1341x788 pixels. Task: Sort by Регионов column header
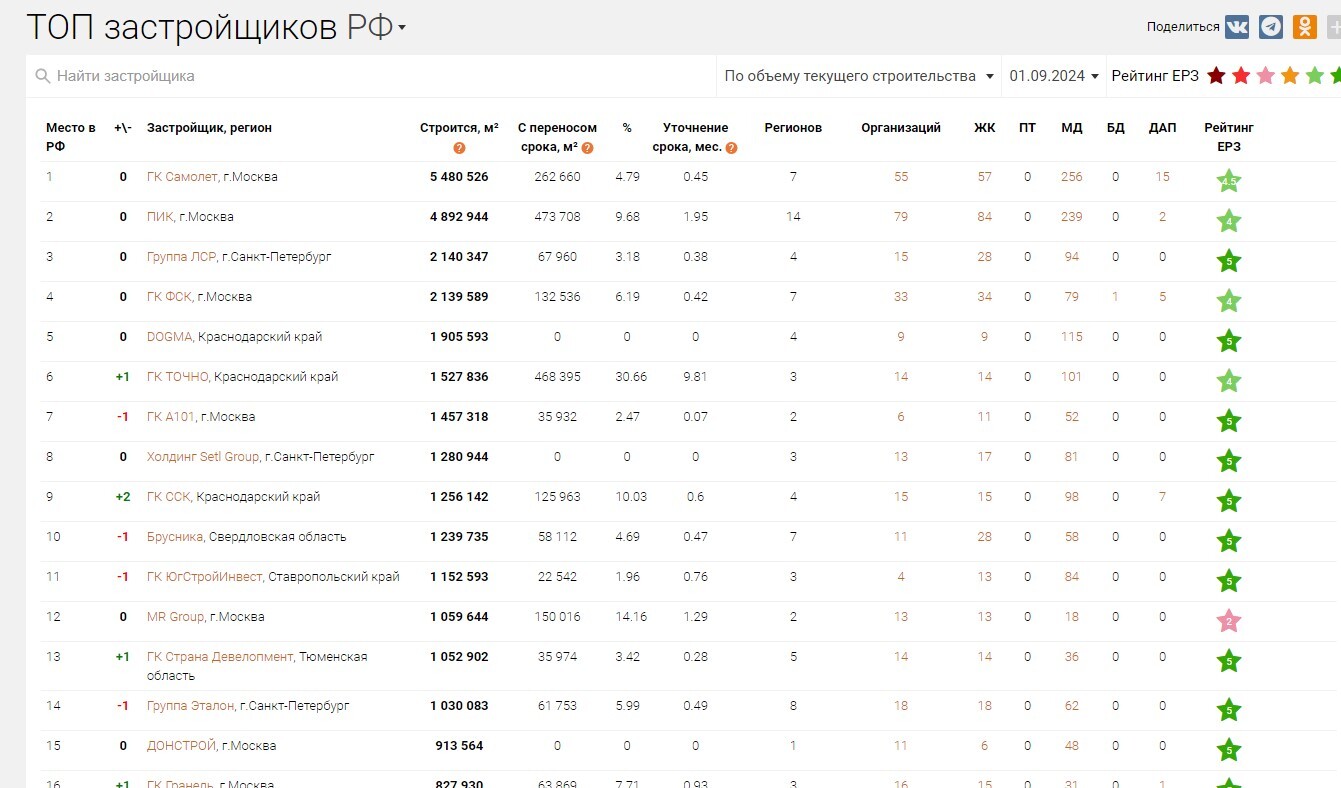793,128
